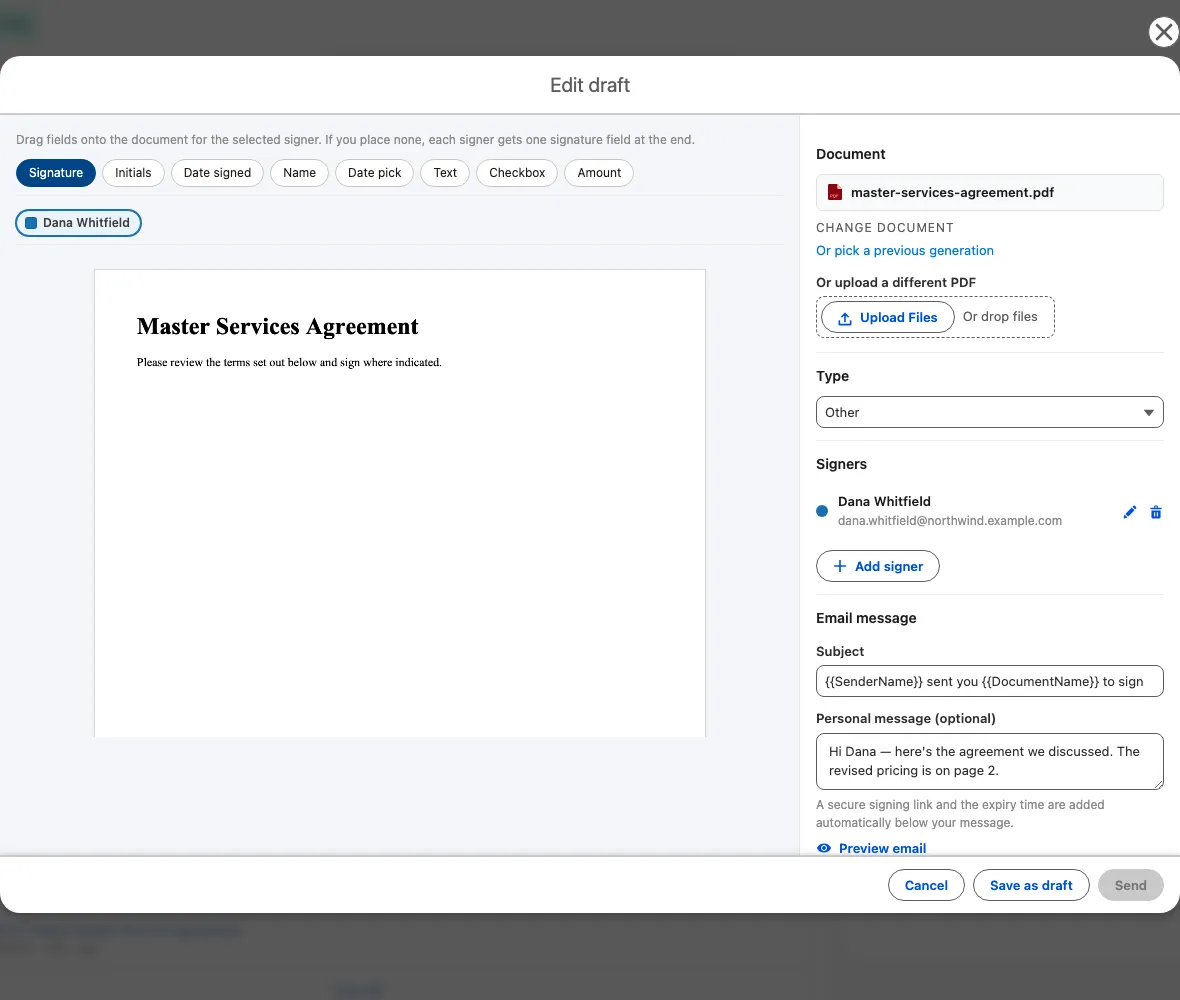Screen dimensions: 1180x1000
Task: Focus the Personal message text area
Action: coord(990,761)
